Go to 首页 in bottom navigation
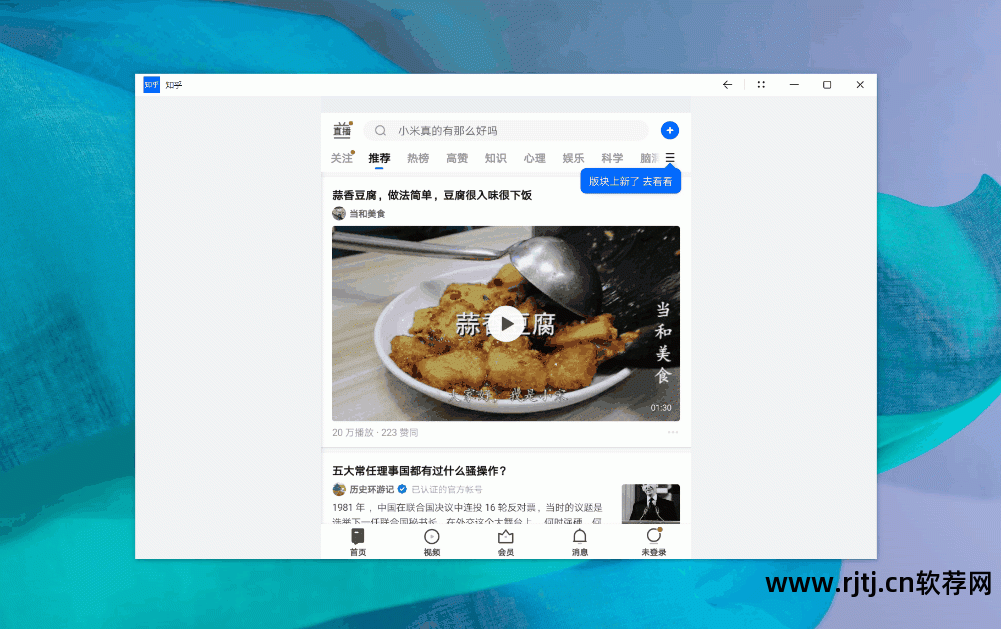Image resolution: width=1001 pixels, height=629 pixels. 358,542
